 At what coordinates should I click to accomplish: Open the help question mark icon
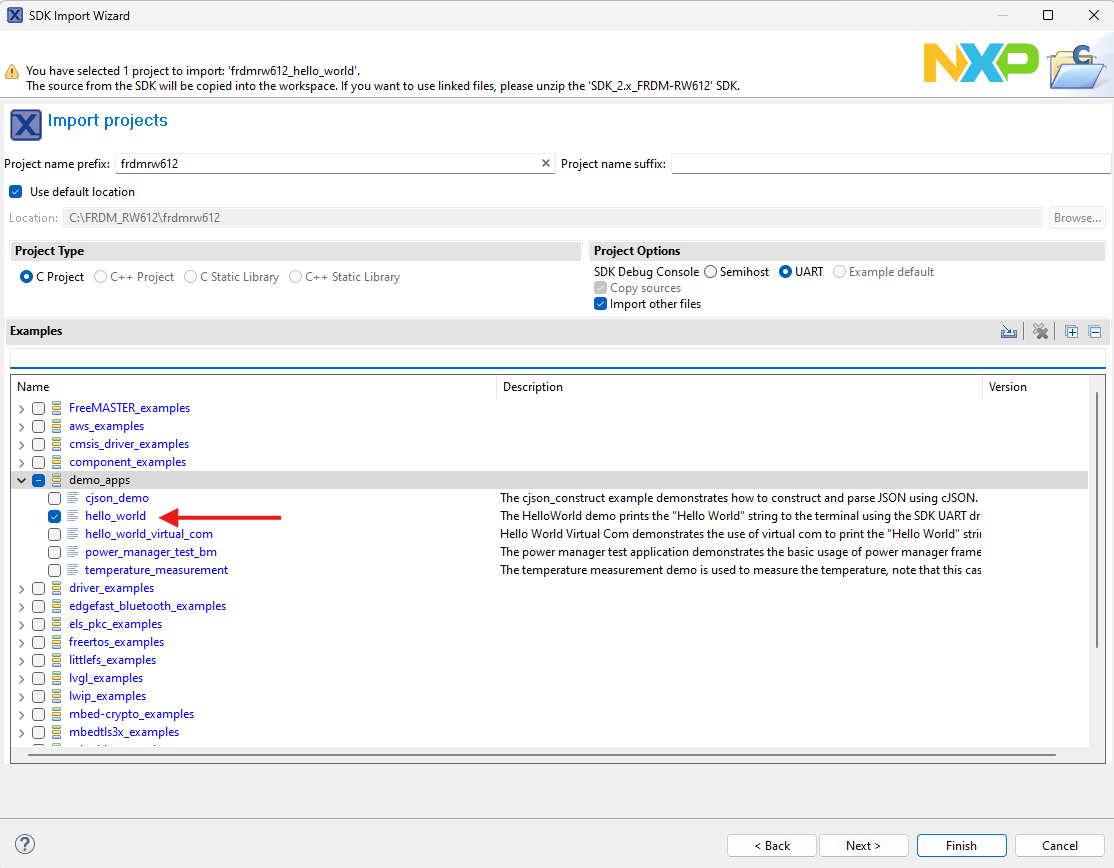pyautogui.click(x=26, y=844)
